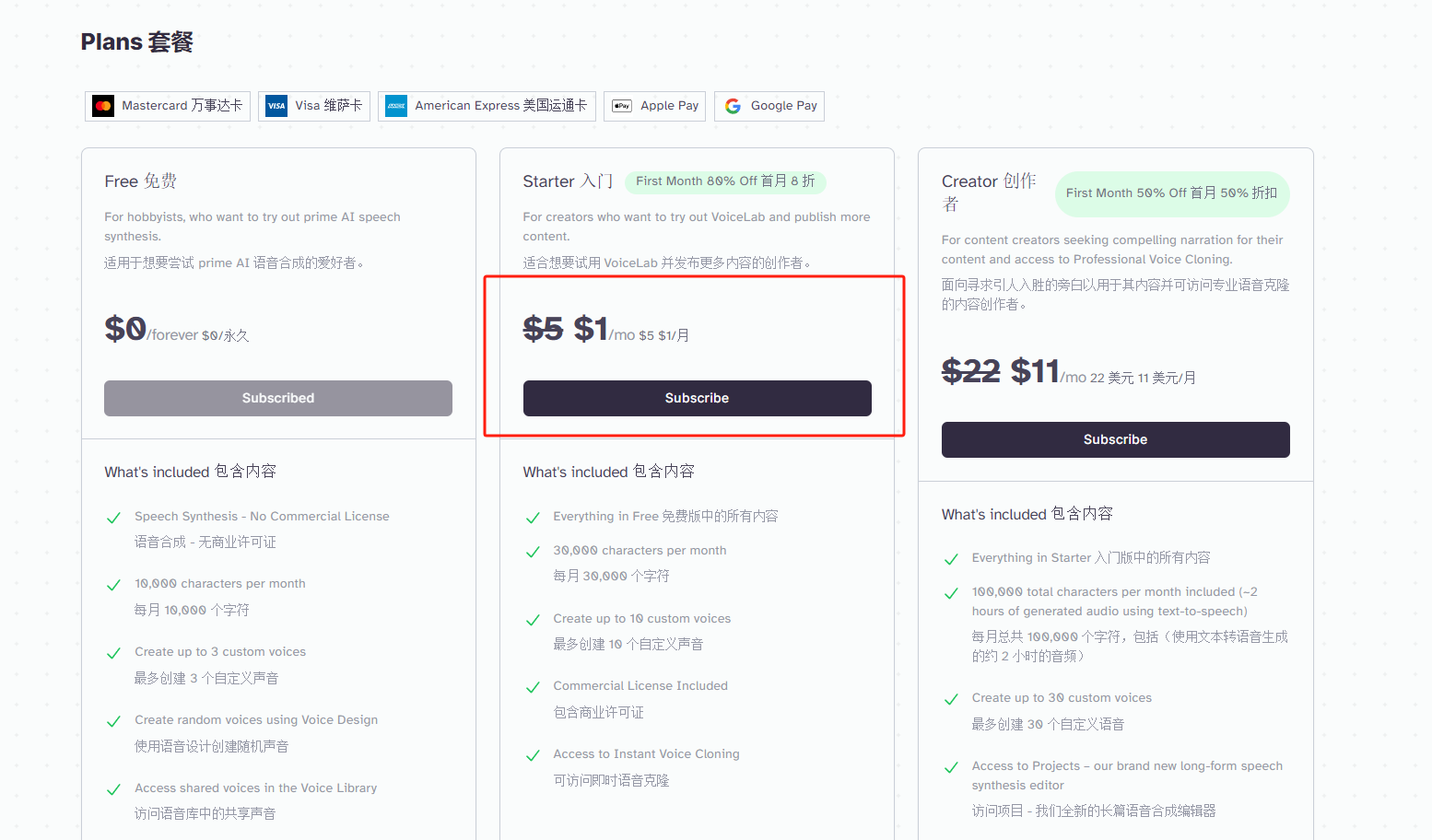This screenshot has height=840, width=1432.
Task: Click the Creator 创作者 plan title
Action: click(989, 192)
